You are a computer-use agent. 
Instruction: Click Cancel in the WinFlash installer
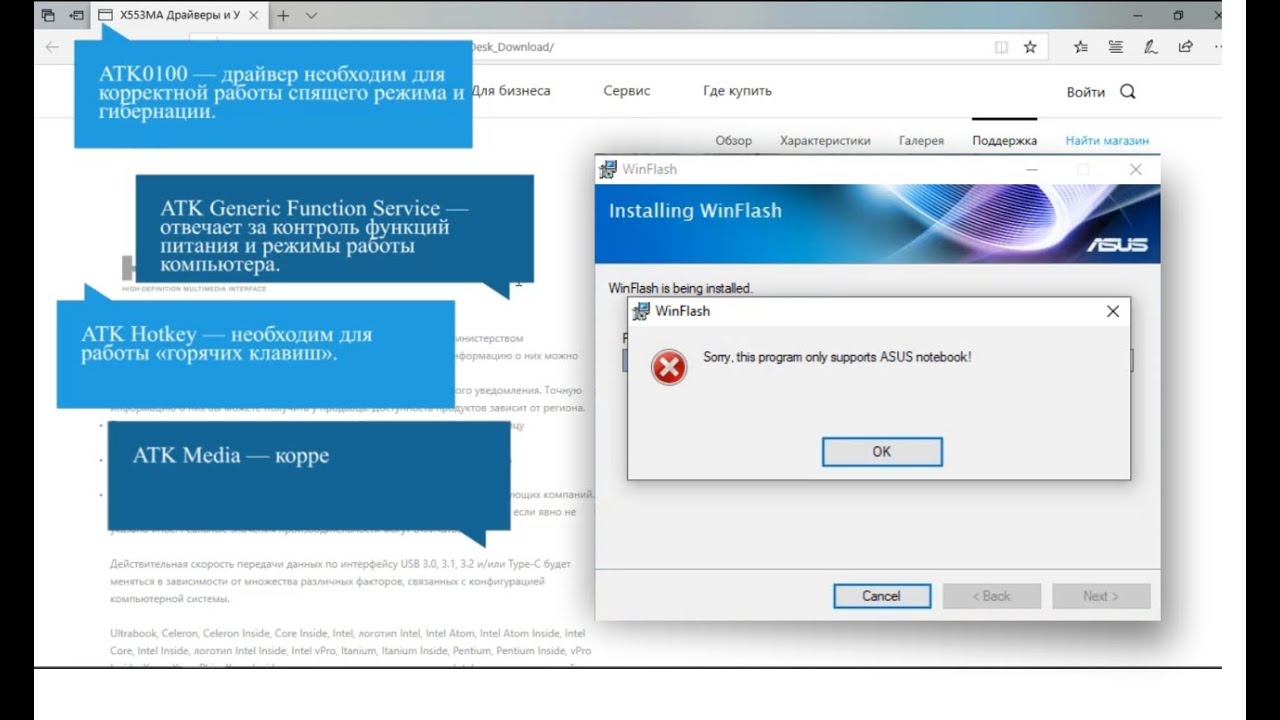click(881, 596)
